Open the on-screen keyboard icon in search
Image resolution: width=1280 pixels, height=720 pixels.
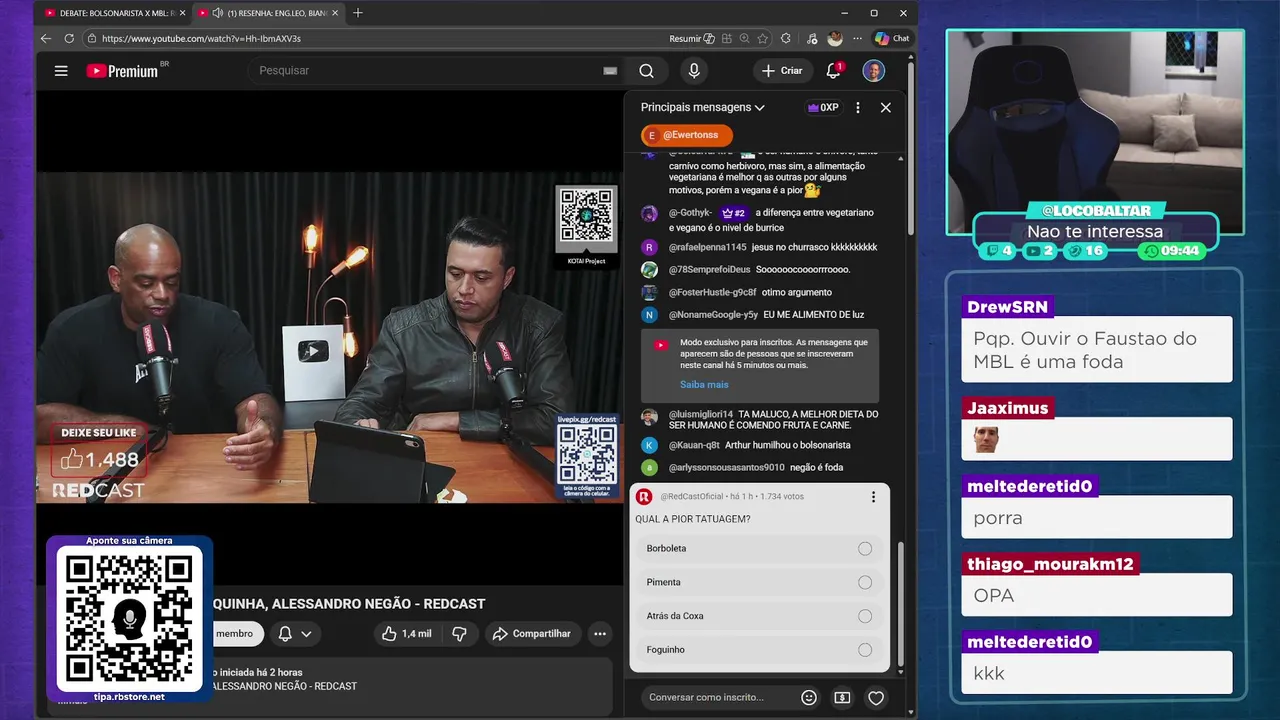point(610,71)
